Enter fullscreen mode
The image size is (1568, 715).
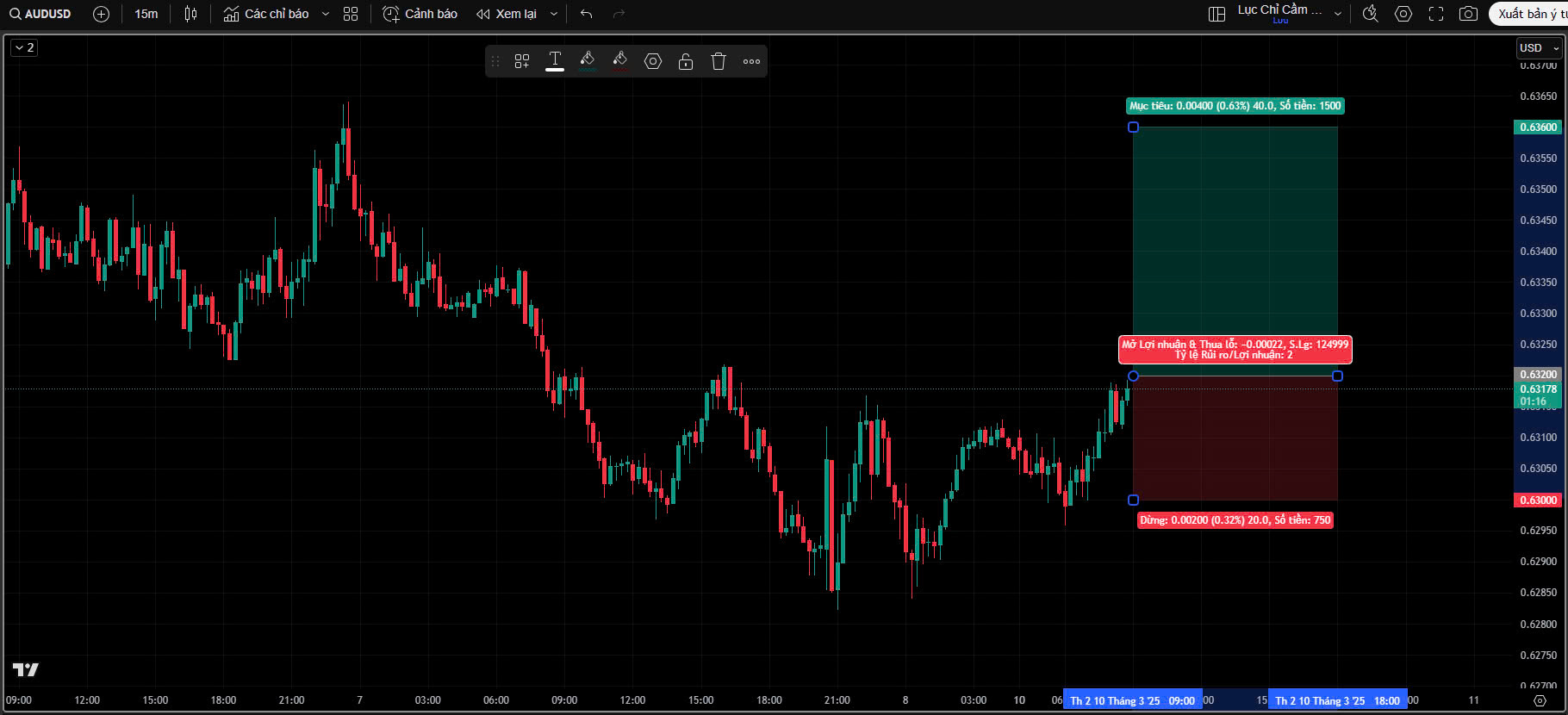pyautogui.click(x=1435, y=14)
